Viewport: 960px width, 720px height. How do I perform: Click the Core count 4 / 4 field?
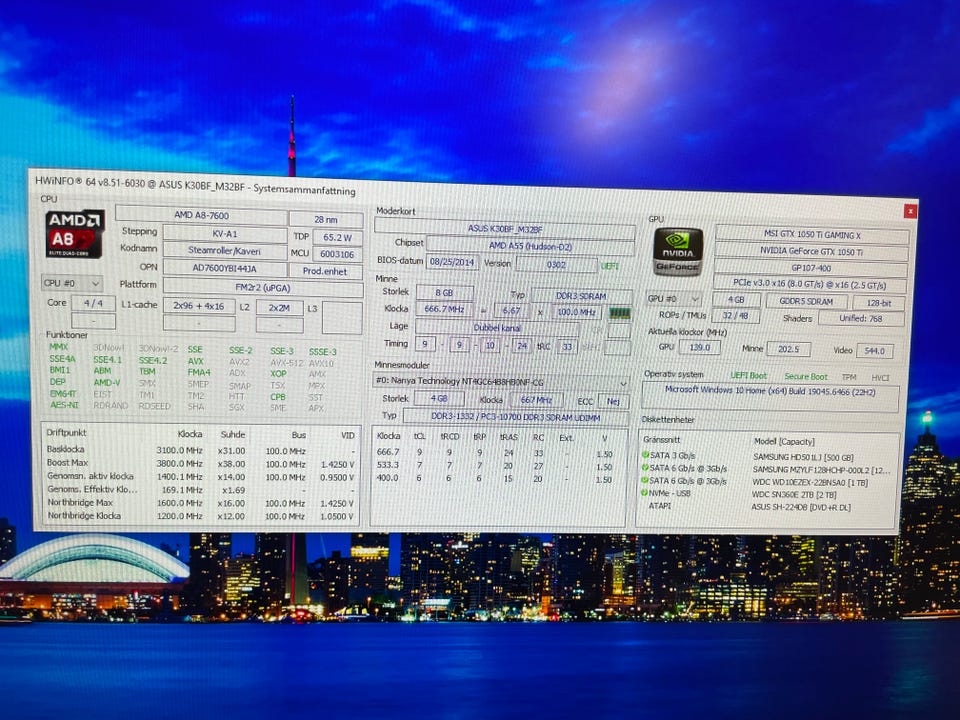pos(93,303)
